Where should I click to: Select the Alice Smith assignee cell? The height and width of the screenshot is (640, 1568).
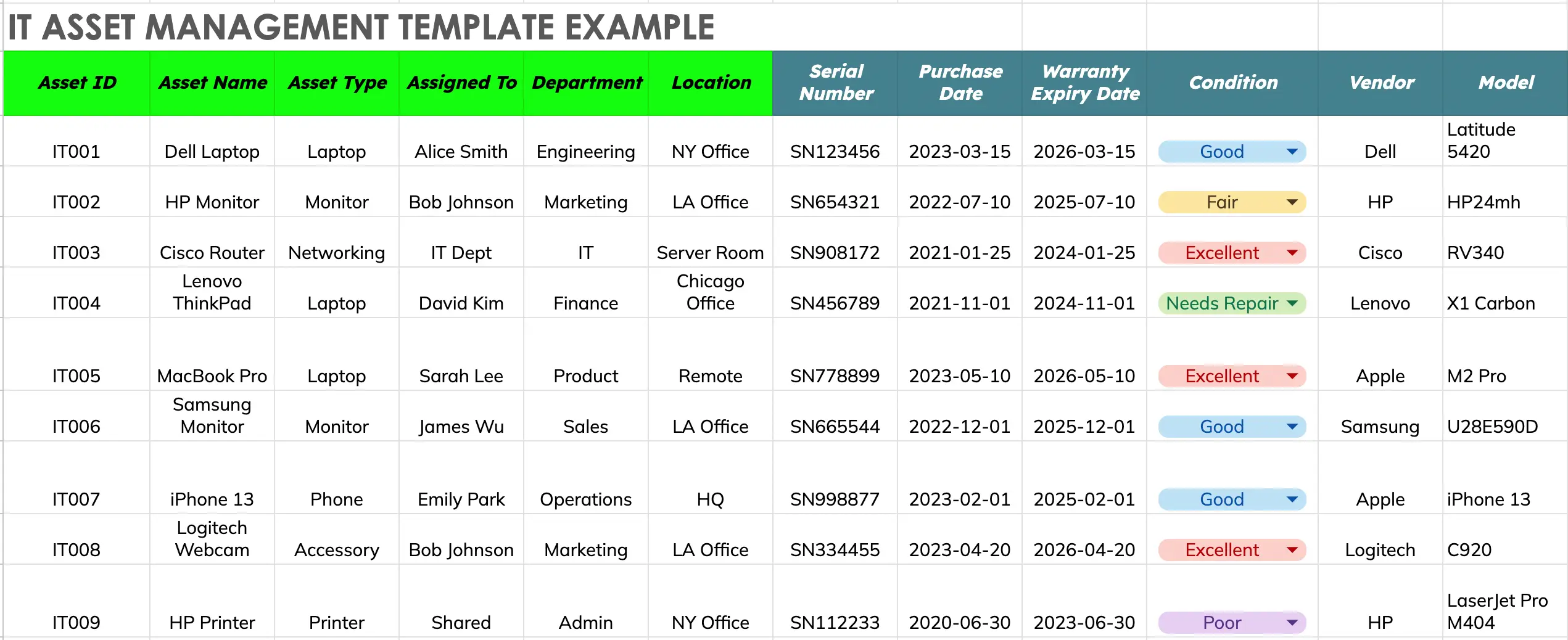[461, 152]
